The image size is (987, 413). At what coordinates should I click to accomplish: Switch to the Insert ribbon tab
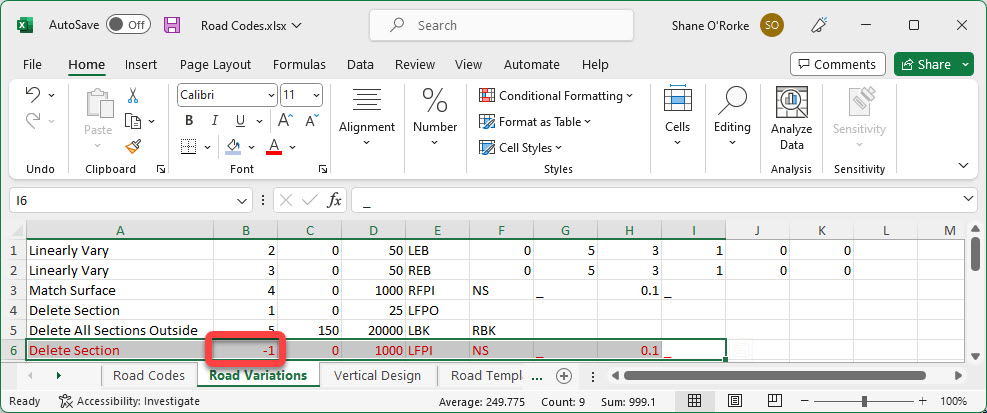141,64
